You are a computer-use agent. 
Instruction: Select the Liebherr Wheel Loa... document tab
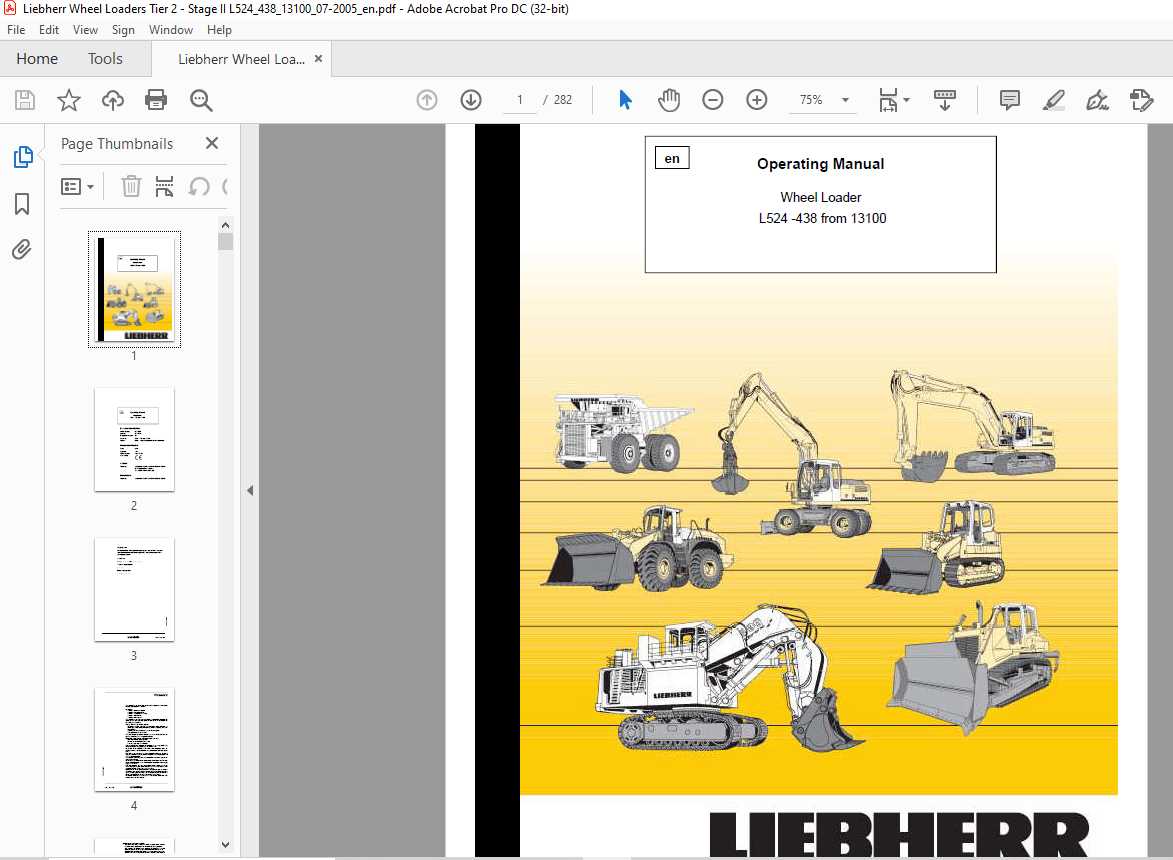[242, 59]
